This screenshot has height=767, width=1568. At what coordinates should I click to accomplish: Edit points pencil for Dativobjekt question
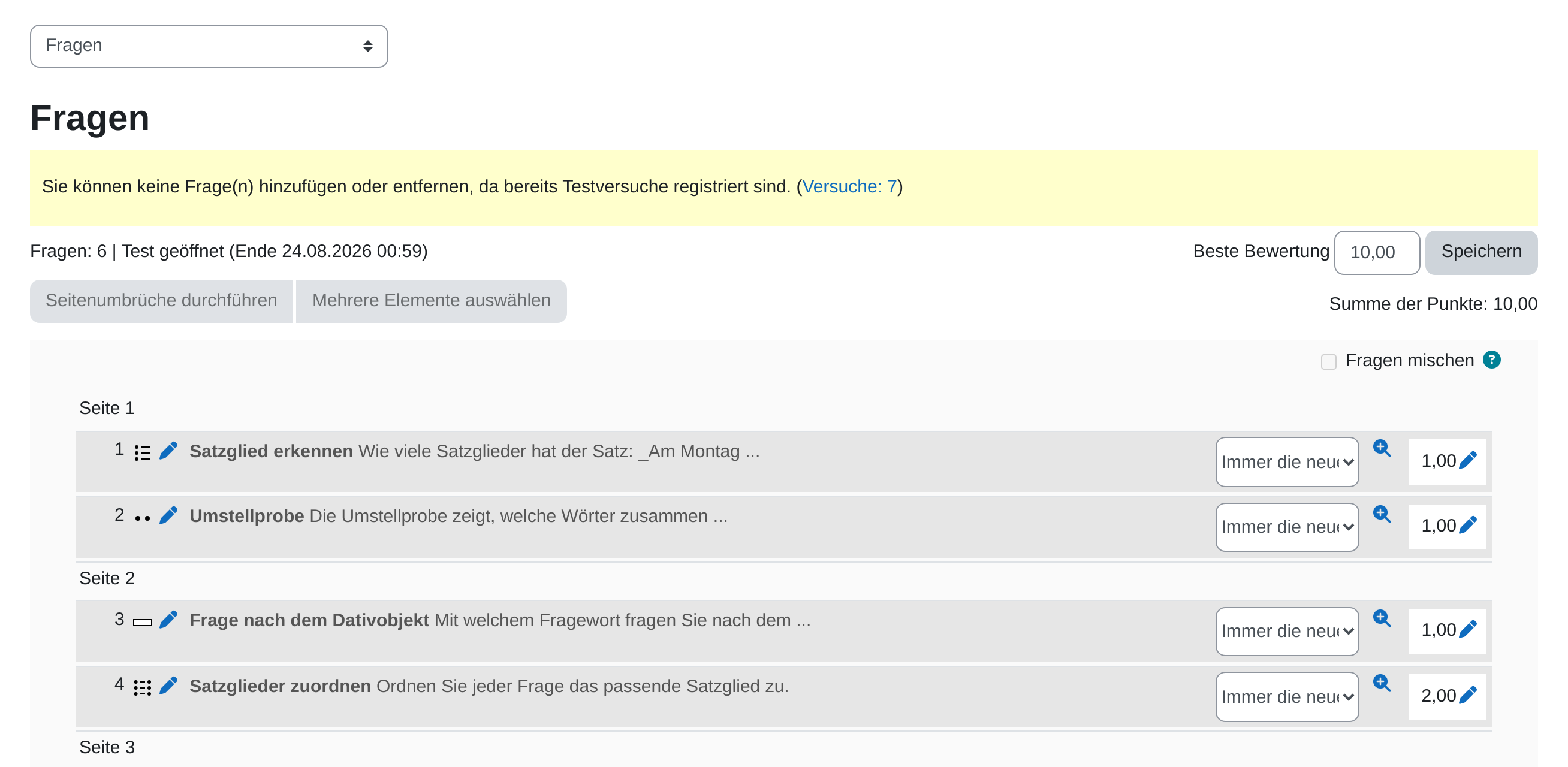point(1467,629)
